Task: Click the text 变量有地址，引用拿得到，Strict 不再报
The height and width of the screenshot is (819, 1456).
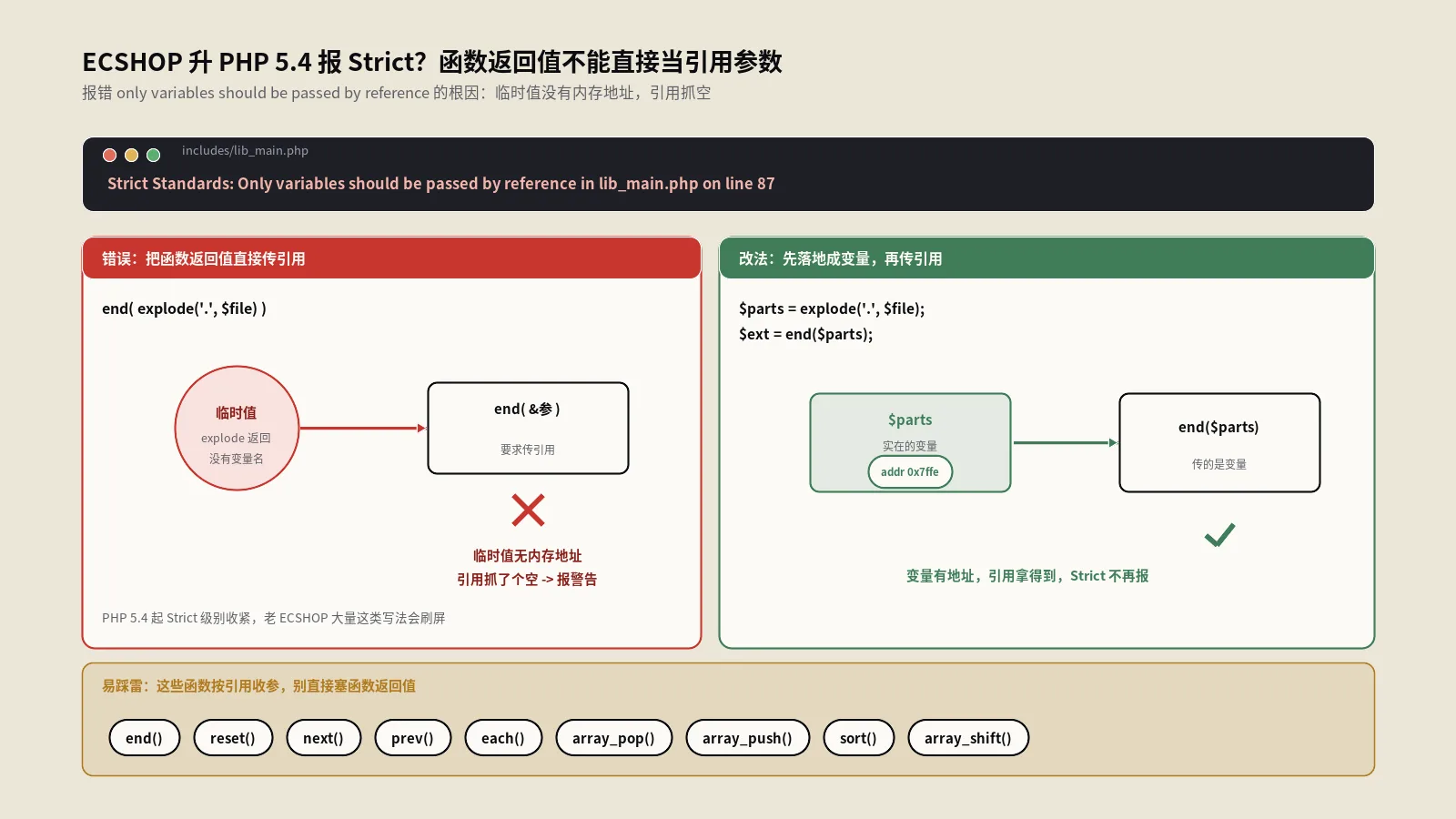Action: (1027, 576)
